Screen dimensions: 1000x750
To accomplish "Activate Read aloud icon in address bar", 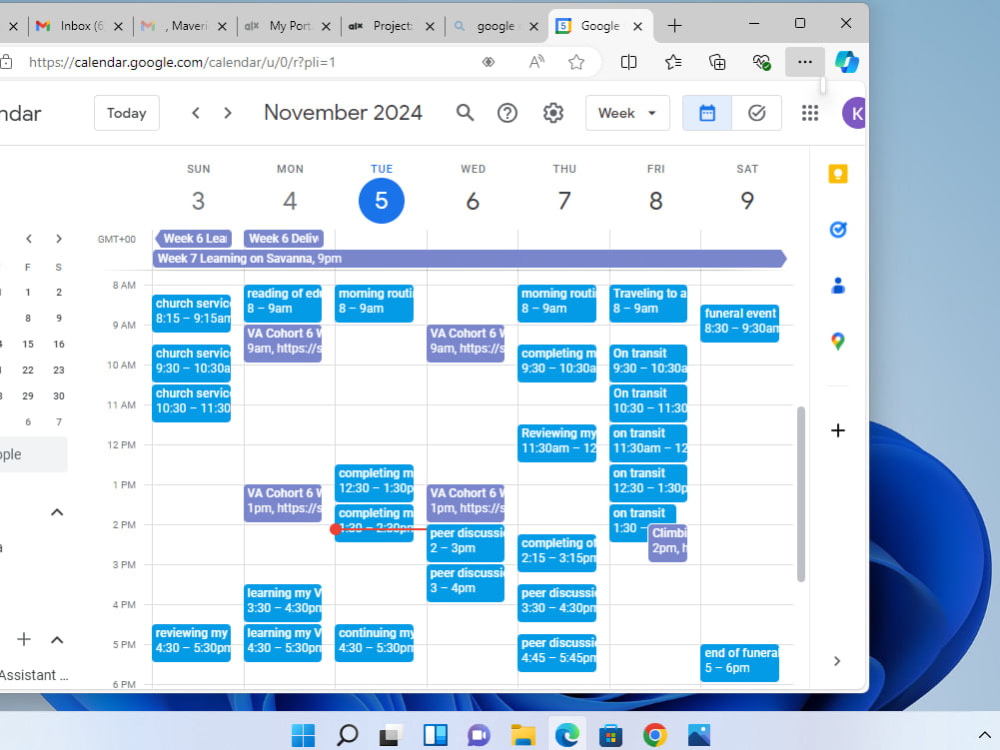I will pos(536,62).
